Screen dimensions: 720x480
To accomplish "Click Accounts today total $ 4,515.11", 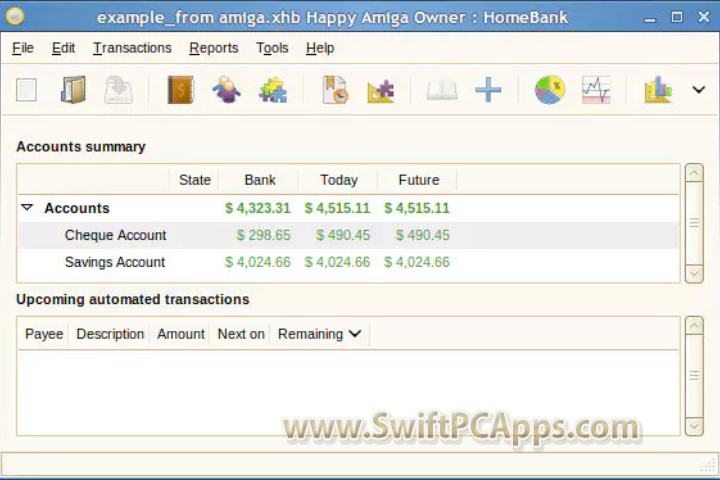I will point(337,208).
